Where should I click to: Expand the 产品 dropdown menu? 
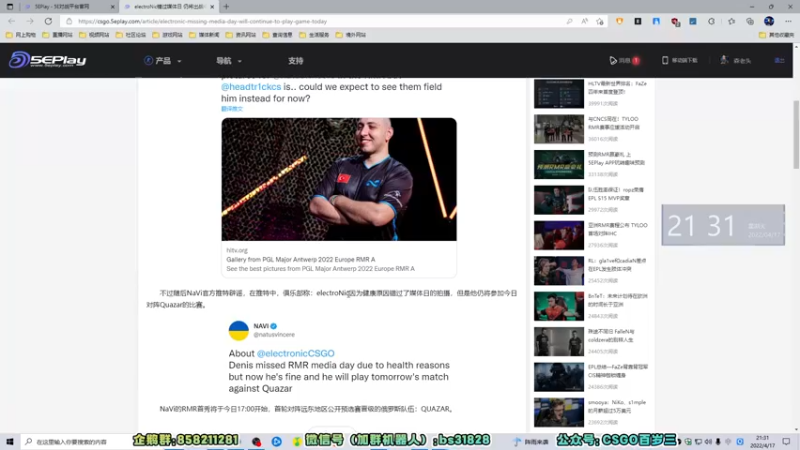point(163,61)
